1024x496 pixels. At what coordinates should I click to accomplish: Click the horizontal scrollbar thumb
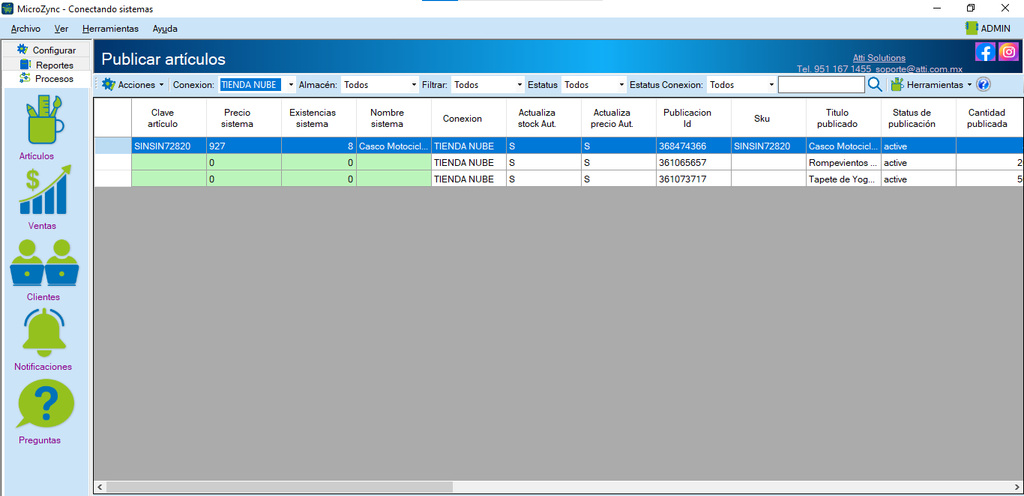(280, 487)
